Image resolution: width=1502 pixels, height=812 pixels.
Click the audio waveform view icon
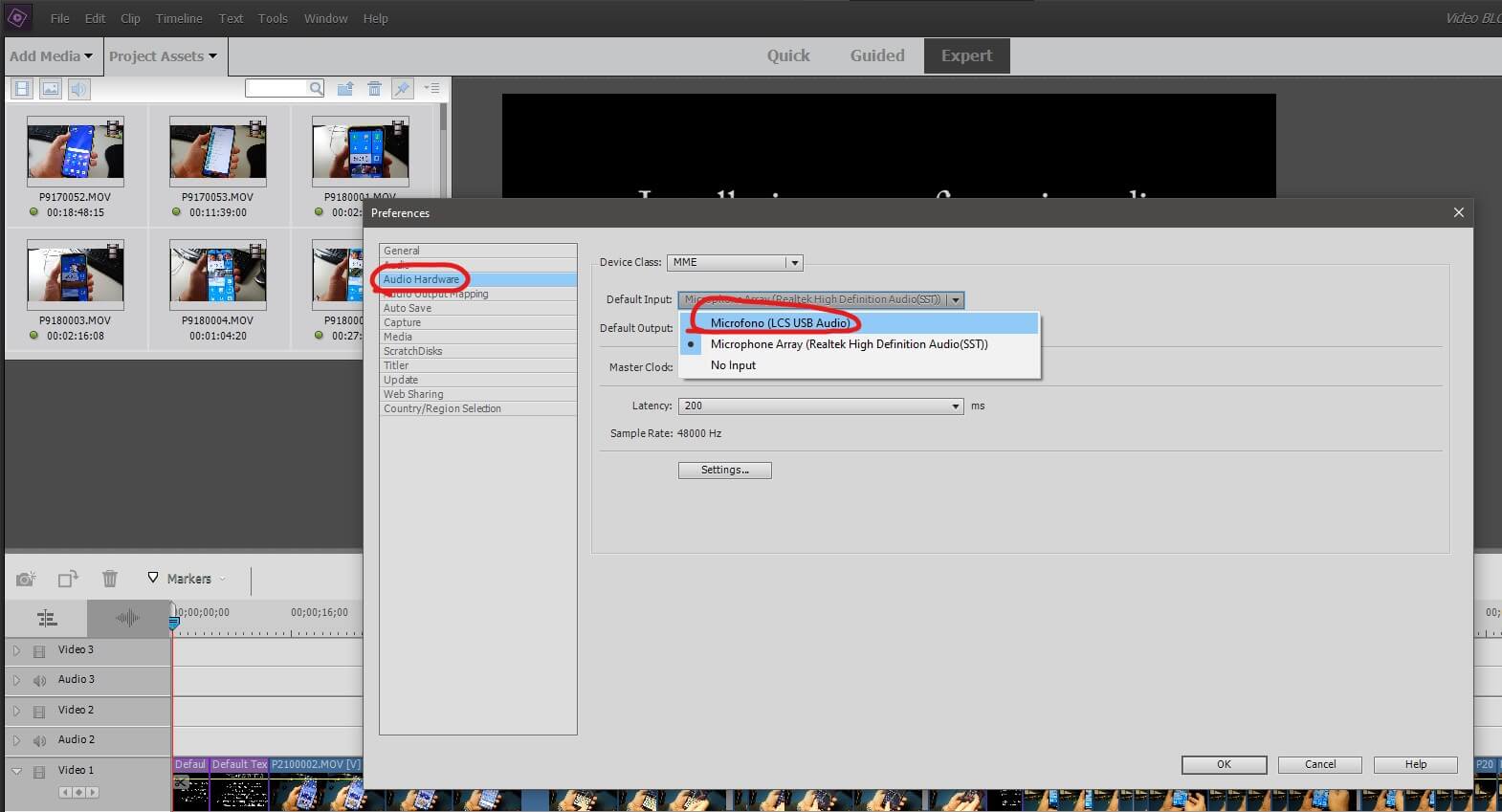point(127,618)
